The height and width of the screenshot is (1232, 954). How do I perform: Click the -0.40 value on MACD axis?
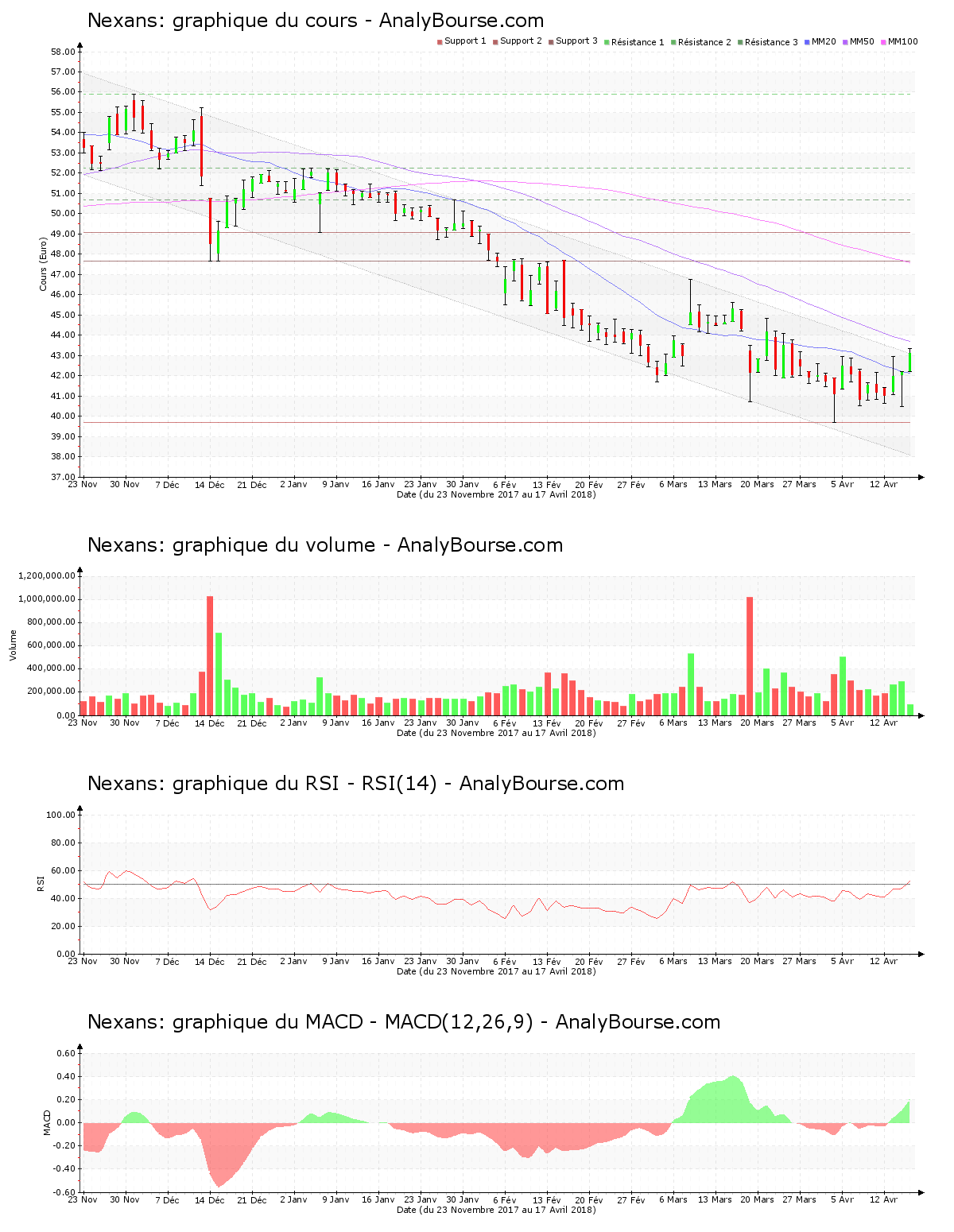point(65,1169)
